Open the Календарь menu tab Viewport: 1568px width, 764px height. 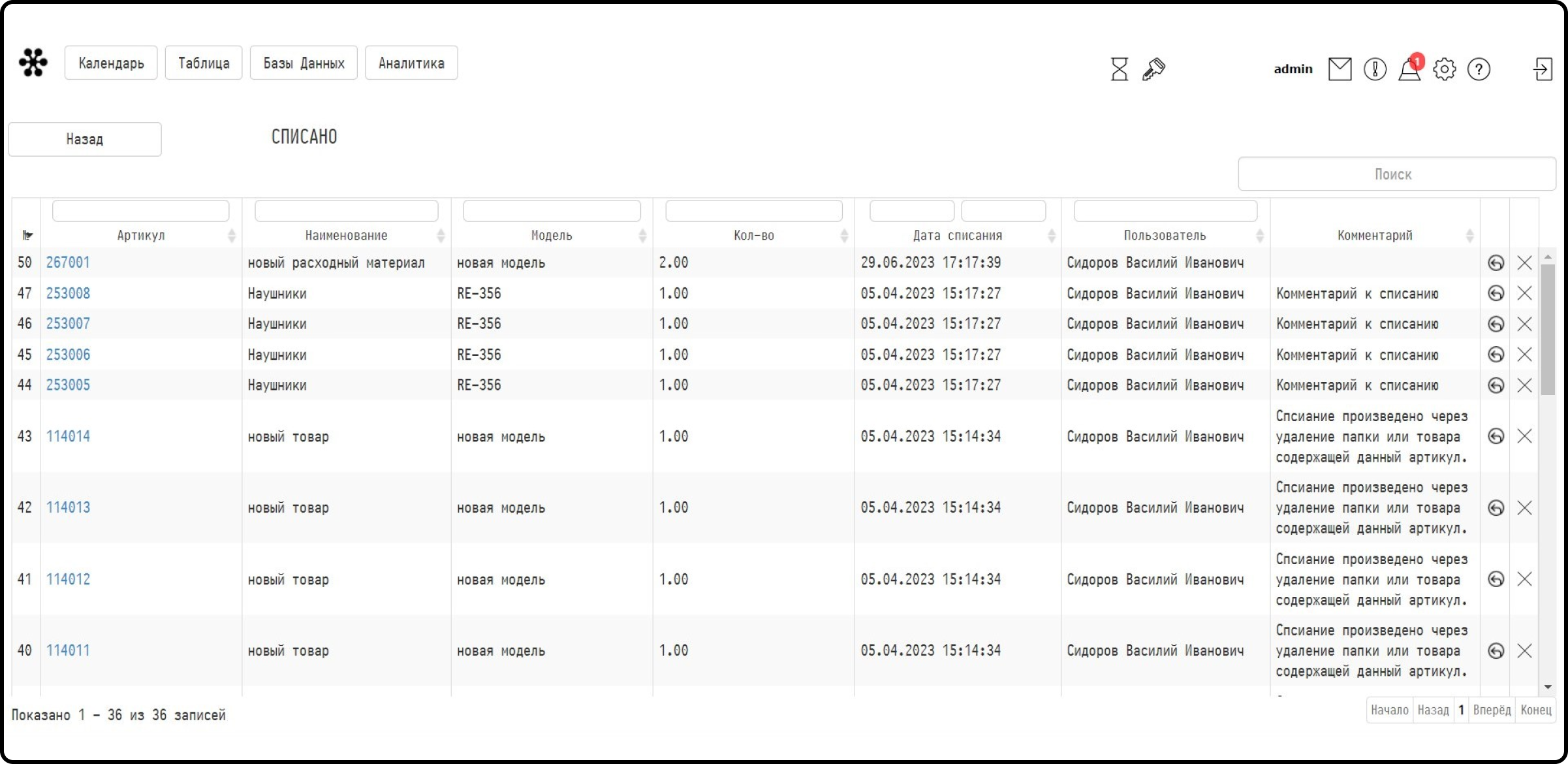111,63
